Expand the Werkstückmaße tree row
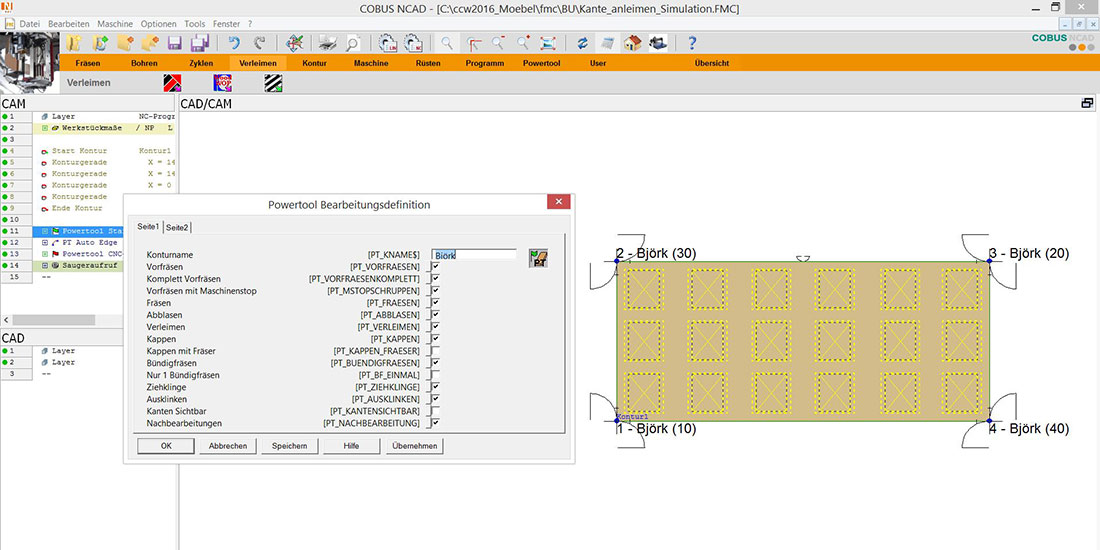Image resolution: width=1100 pixels, height=550 pixels. [44, 128]
